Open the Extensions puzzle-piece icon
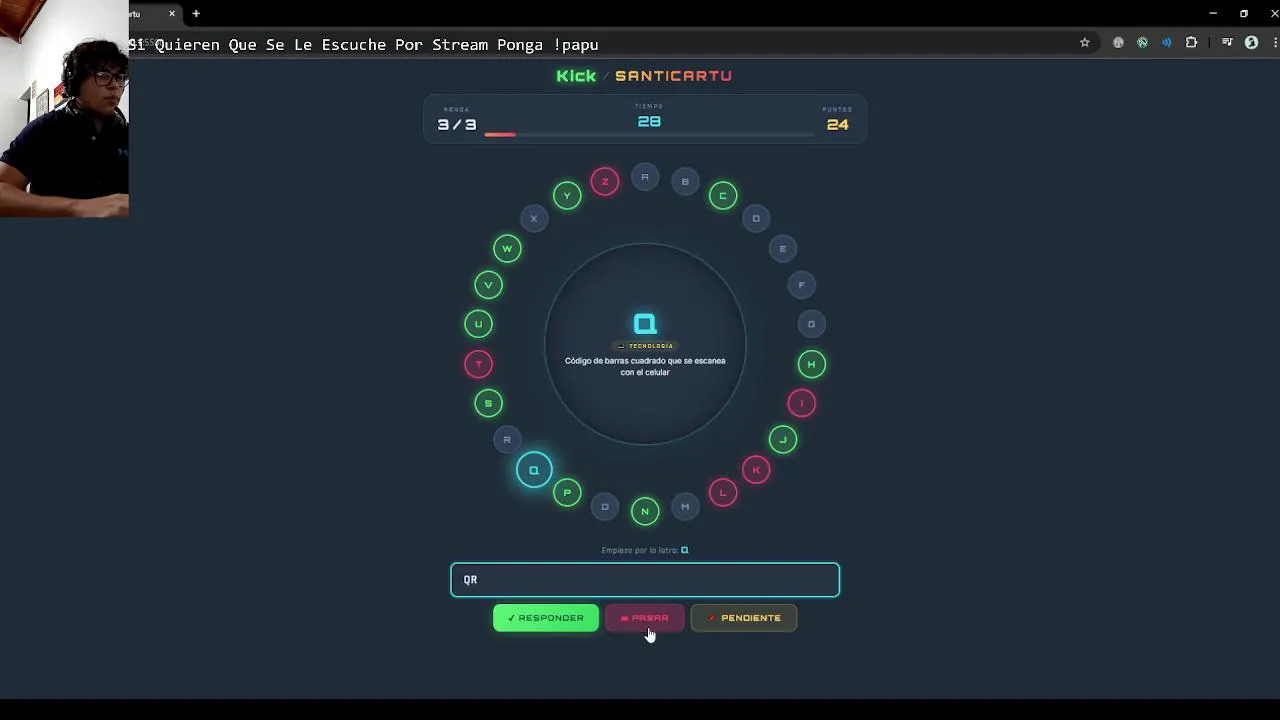This screenshot has width=1280, height=720. pos(1191,43)
